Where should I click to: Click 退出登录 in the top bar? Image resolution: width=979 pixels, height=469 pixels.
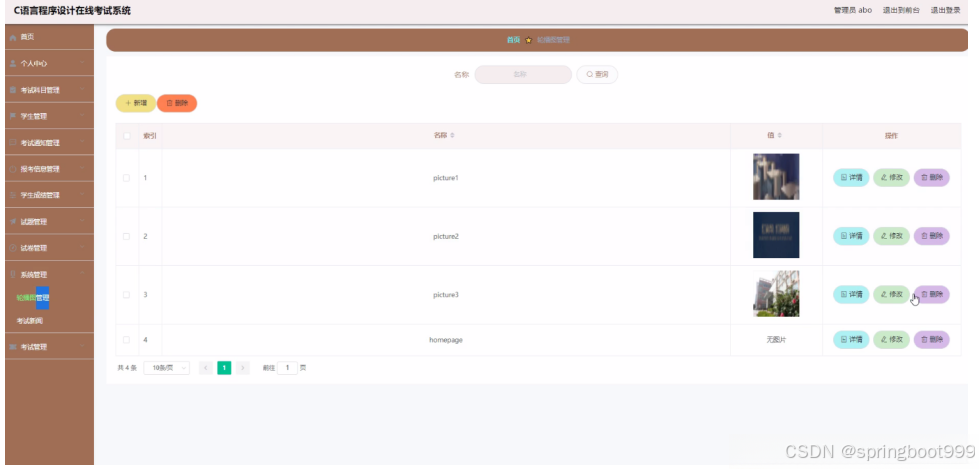point(945,11)
